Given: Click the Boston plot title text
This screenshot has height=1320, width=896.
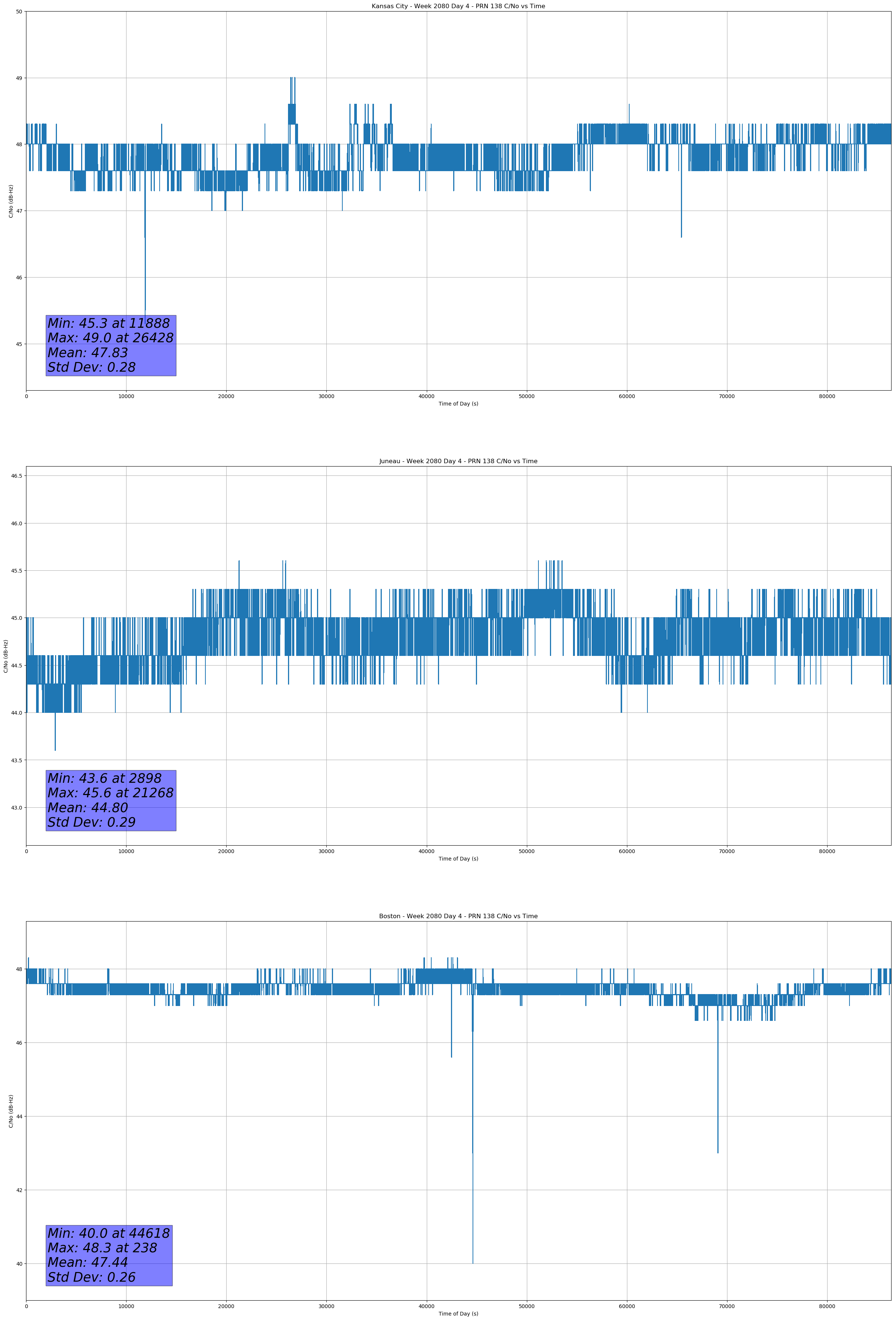Looking at the screenshot, I should click(458, 916).
